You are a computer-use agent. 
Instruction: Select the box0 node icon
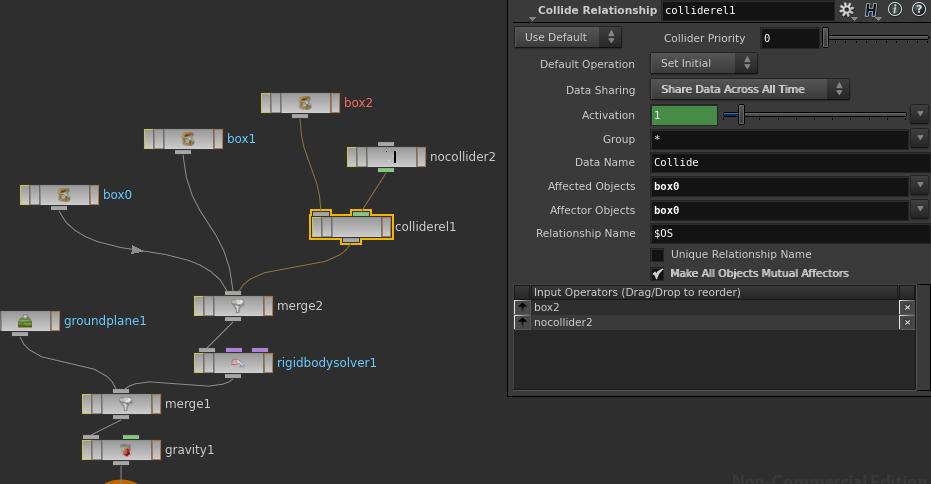(x=64, y=195)
